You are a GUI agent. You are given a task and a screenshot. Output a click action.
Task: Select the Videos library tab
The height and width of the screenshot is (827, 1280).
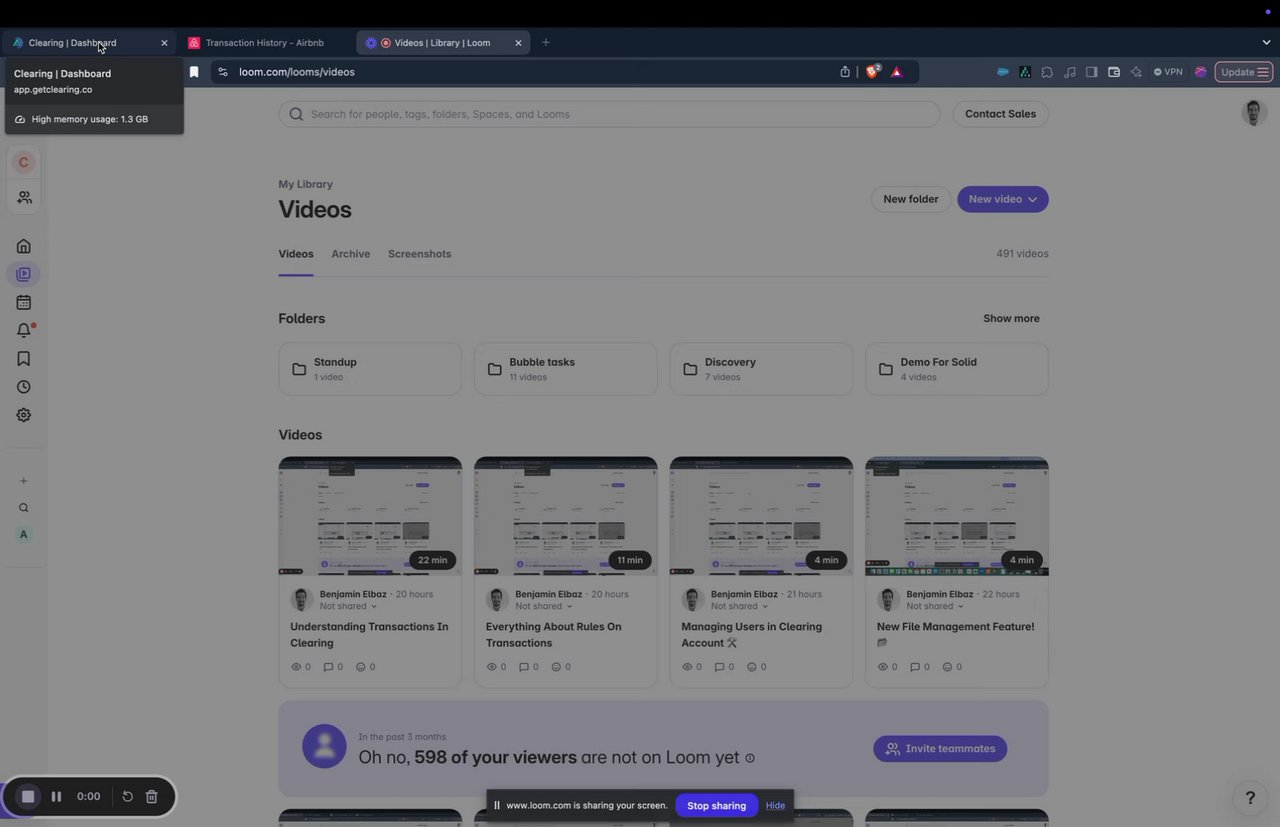(296, 254)
